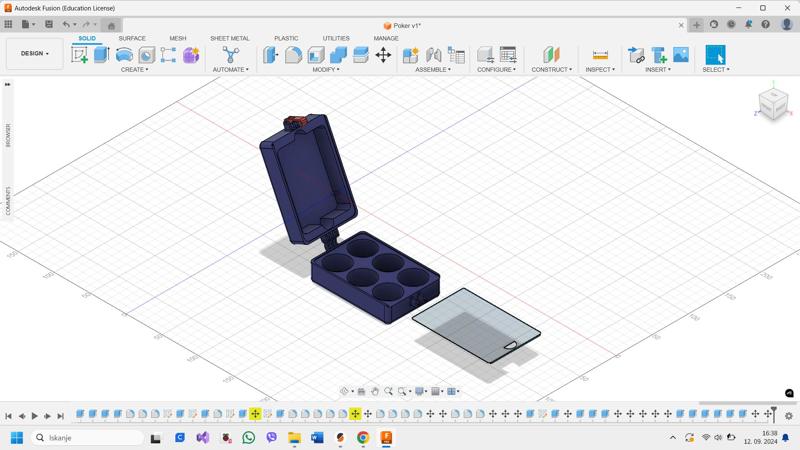This screenshot has height=450, width=800.
Task: Open the Change Parameters table icon
Action: tap(508, 55)
